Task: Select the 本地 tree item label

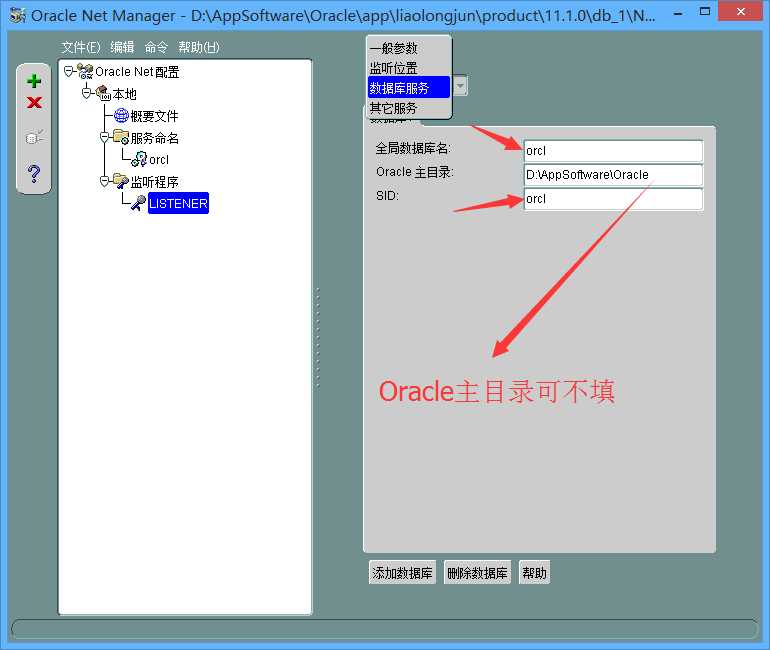Action: 125,94
